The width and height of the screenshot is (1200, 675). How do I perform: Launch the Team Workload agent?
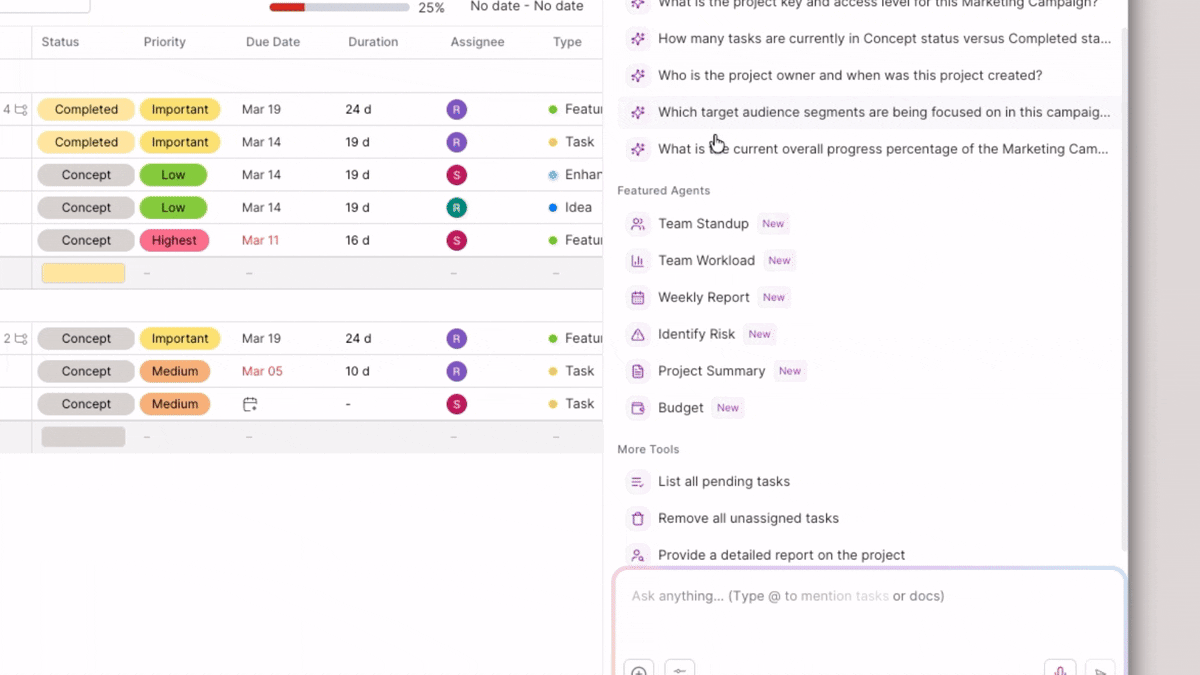705,261
